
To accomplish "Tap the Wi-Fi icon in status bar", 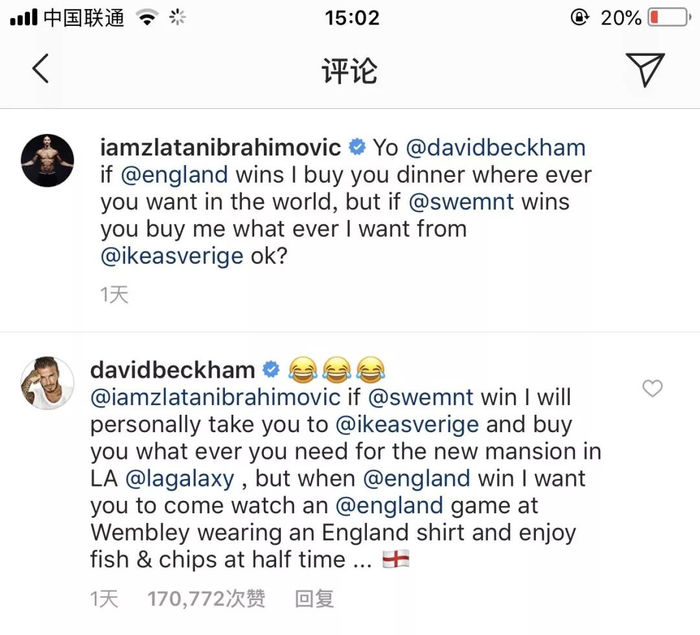I will coord(148,17).
